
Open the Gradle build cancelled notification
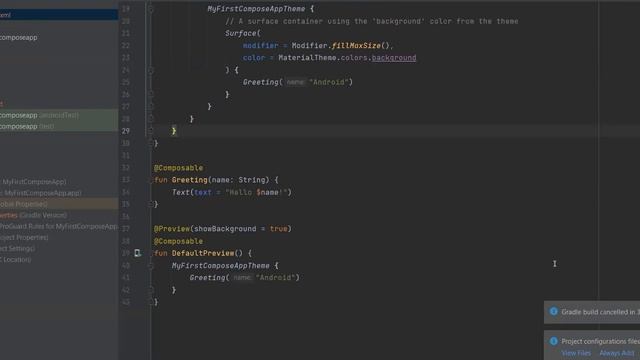[x=592, y=312]
